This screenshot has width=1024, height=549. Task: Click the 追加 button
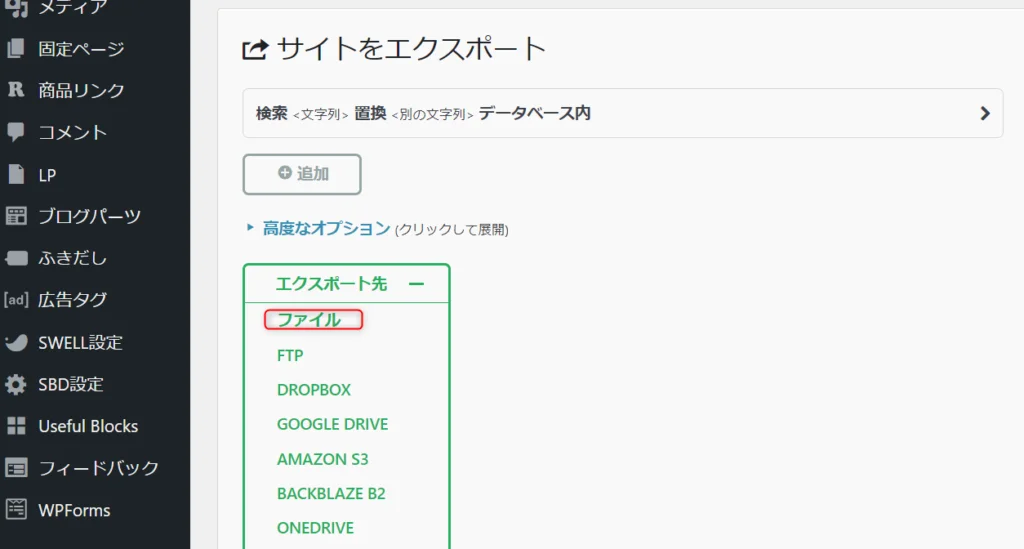point(302,174)
